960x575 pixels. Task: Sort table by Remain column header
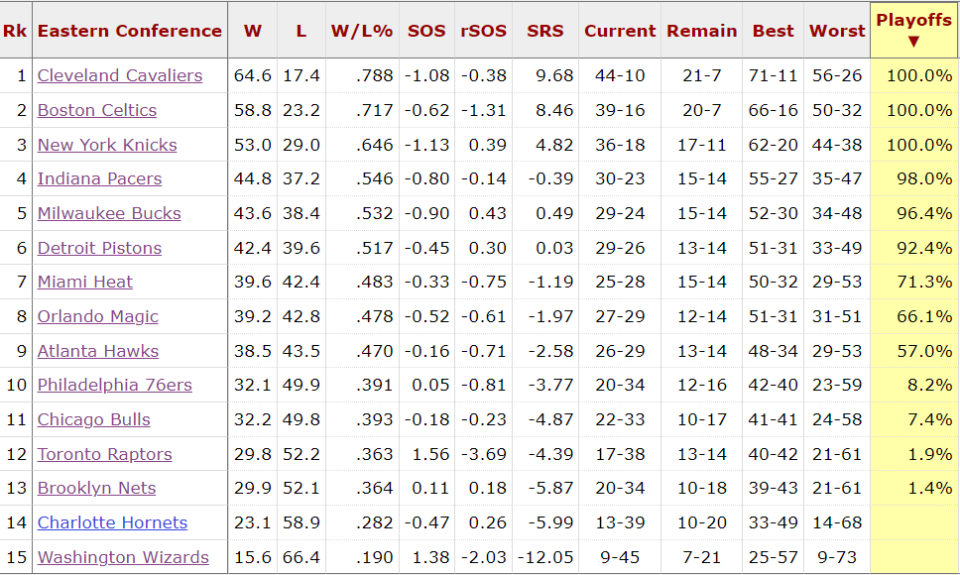click(702, 31)
